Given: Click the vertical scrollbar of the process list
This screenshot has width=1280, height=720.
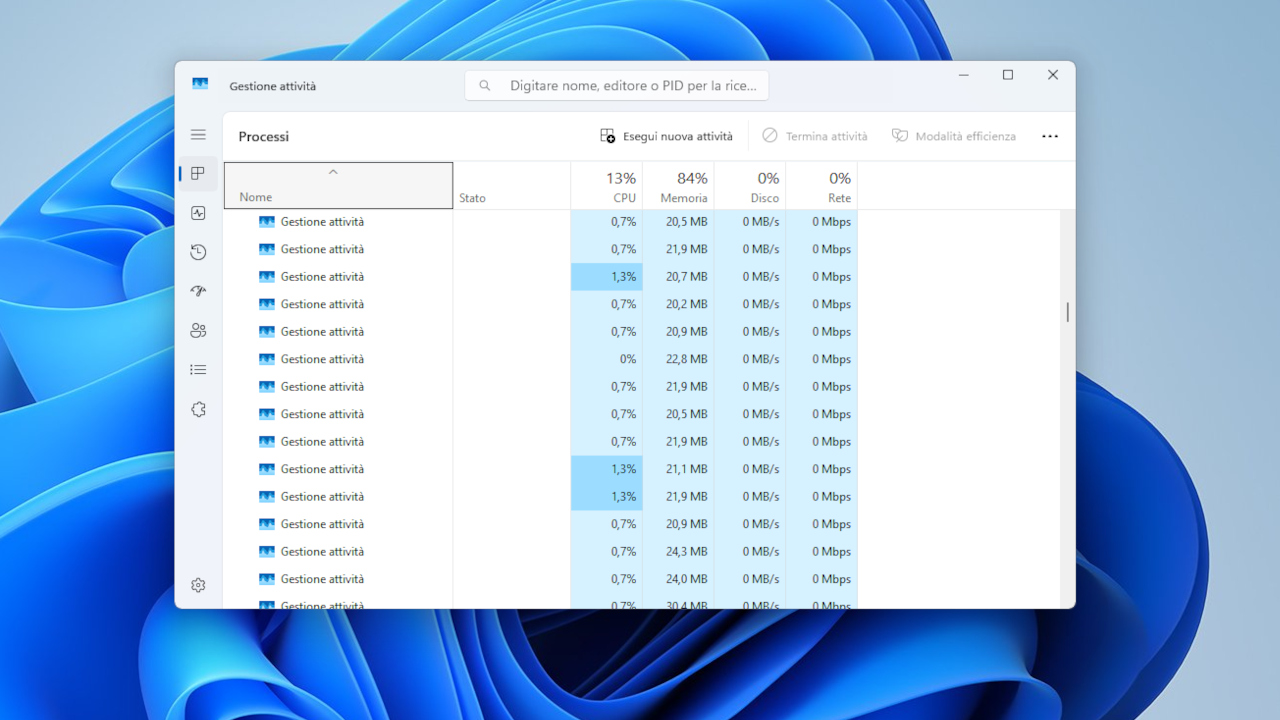Looking at the screenshot, I should tap(1066, 312).
